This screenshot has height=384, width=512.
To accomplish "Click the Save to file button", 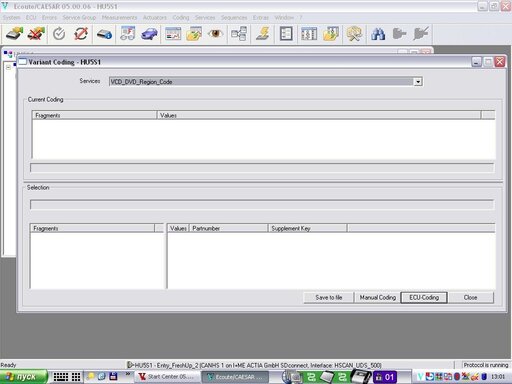I will [329, 297].
